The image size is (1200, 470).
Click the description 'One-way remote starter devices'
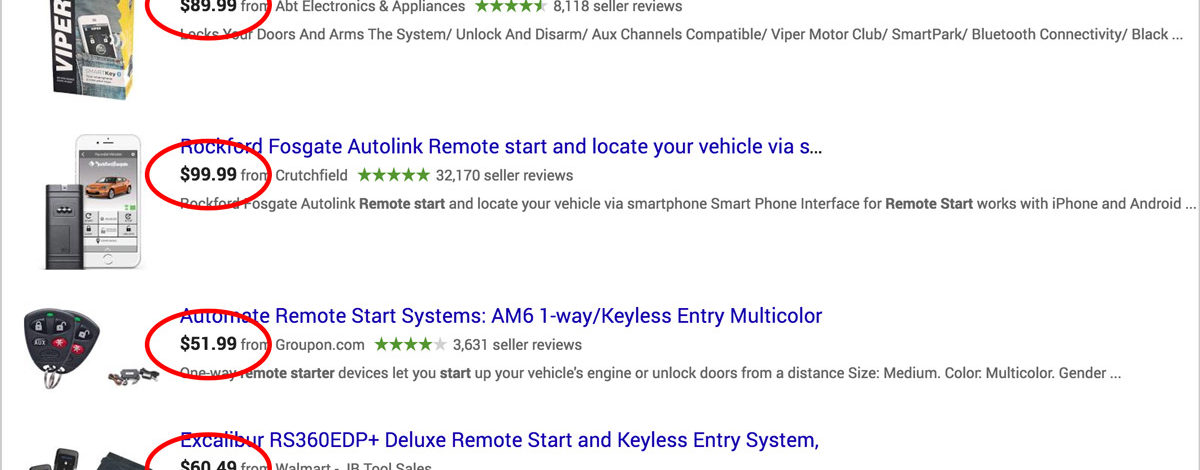click(650, 373)
